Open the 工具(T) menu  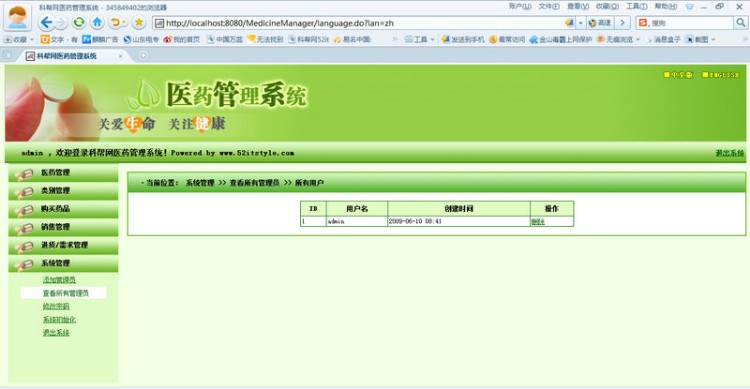[637, 6]
